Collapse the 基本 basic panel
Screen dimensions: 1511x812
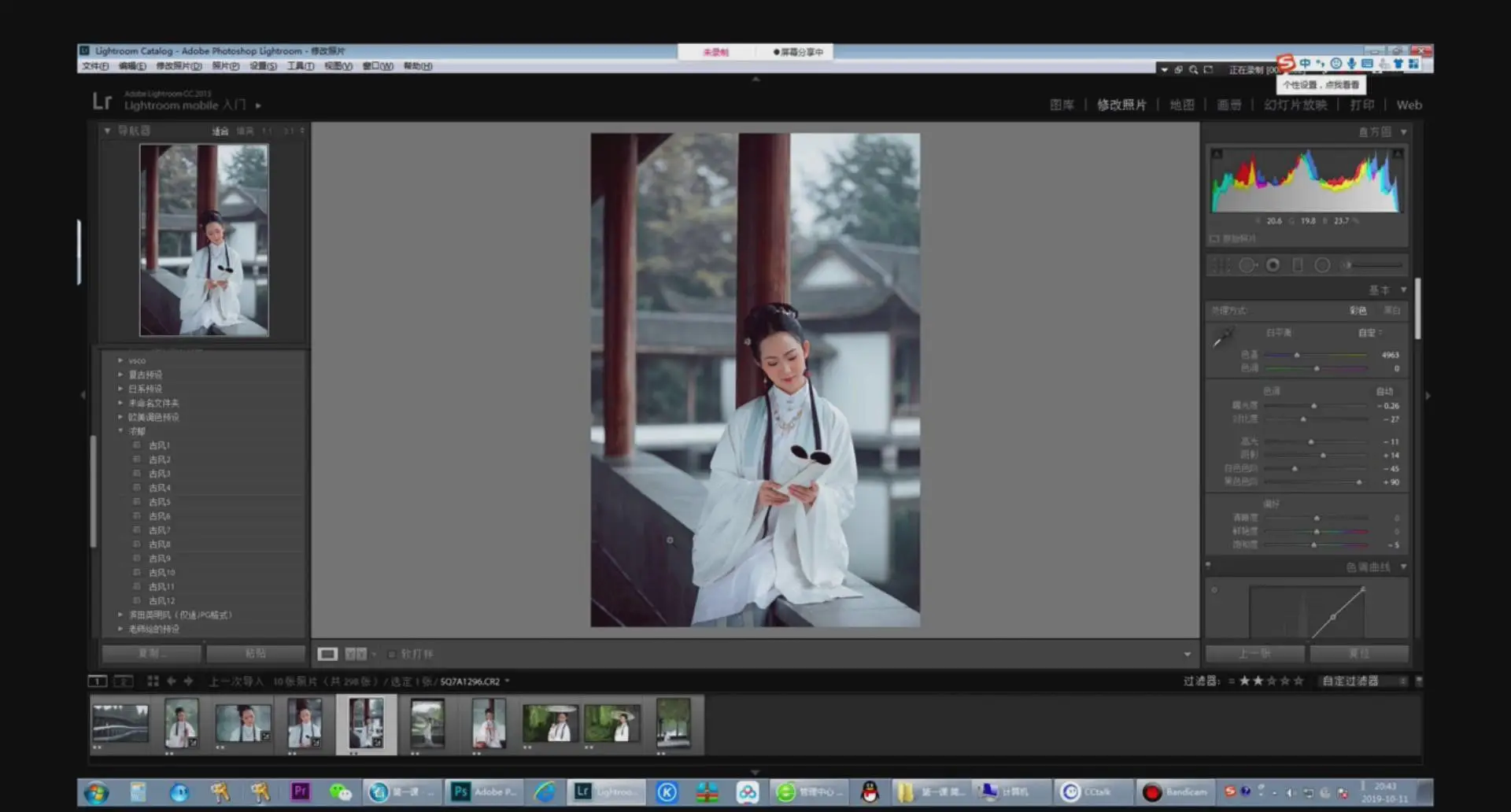[x=1403, y=290]
